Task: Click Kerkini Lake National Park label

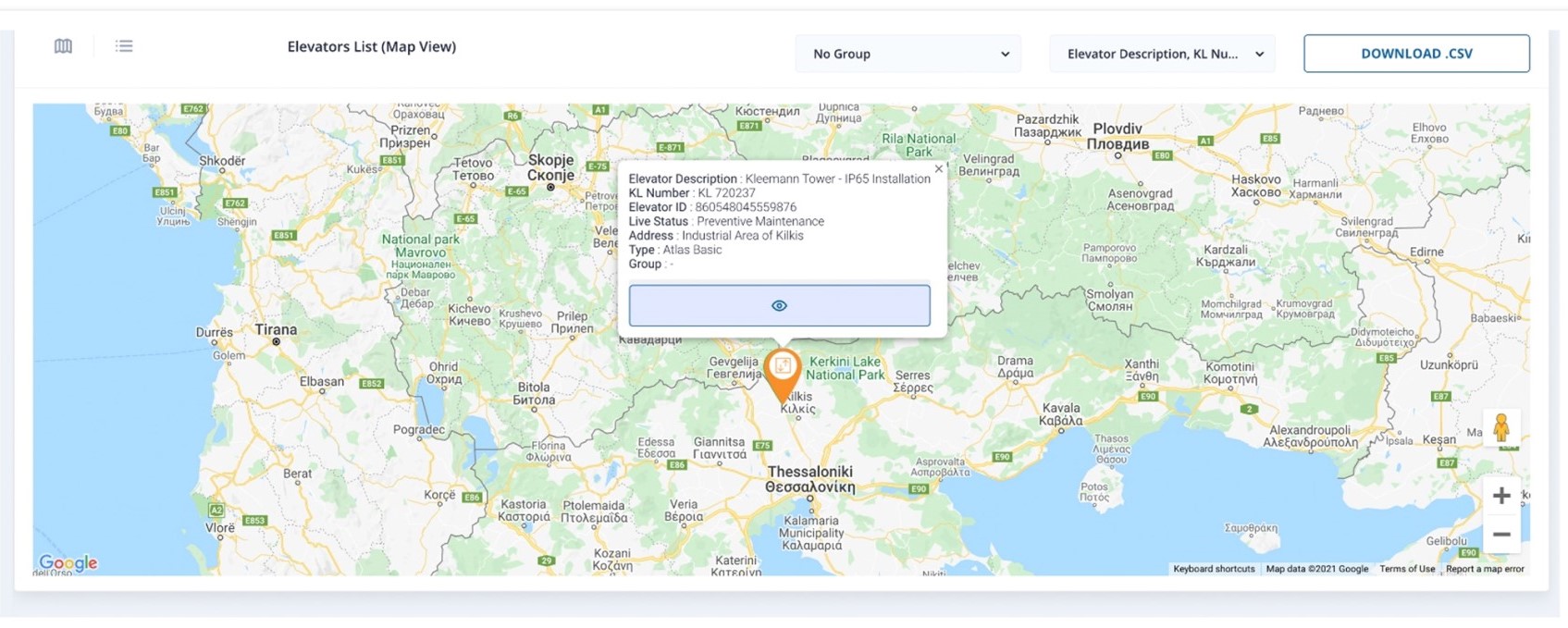Action: pos(845,368)
